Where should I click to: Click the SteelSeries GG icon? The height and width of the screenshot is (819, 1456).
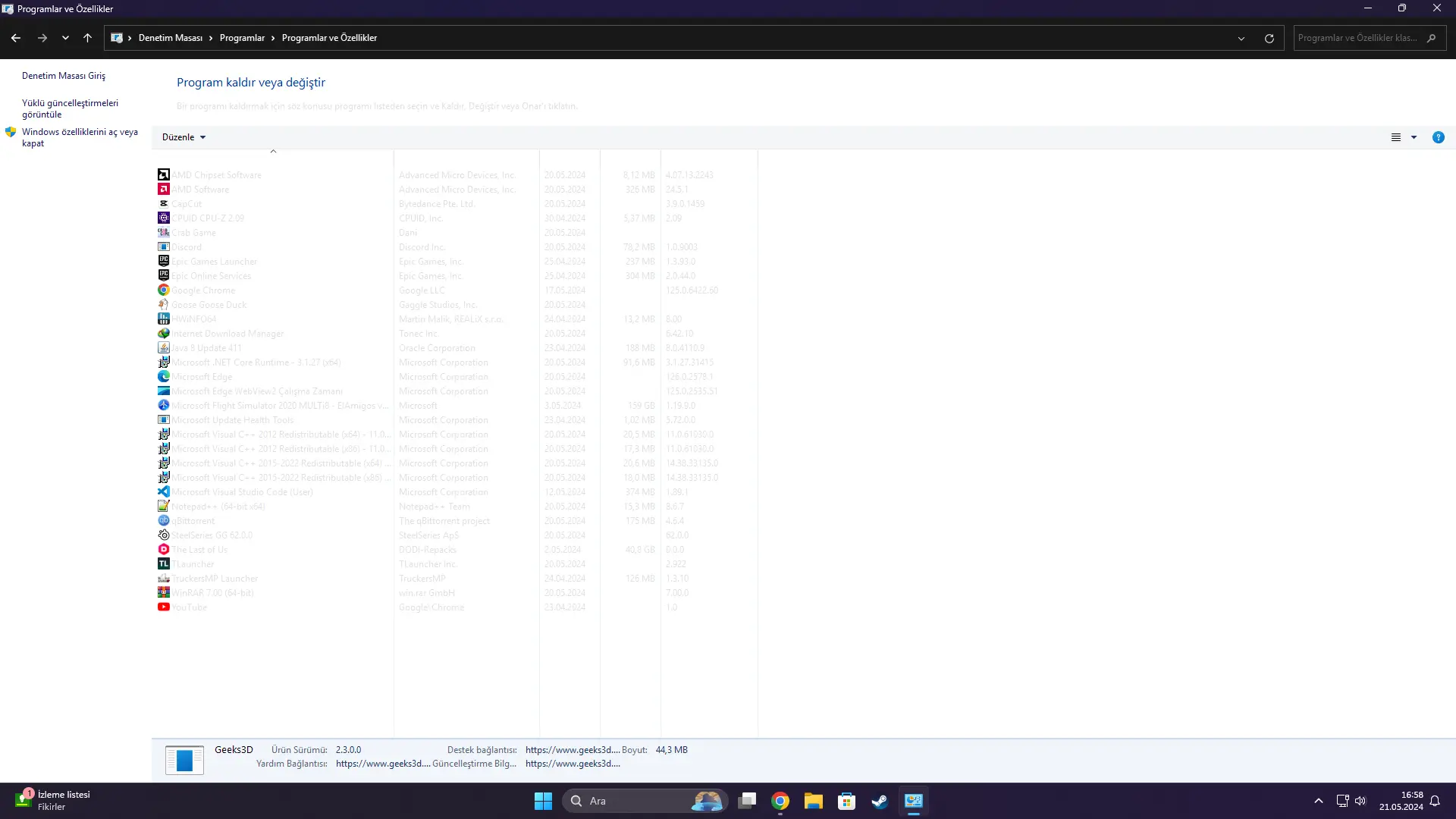[x=163, y=535]
